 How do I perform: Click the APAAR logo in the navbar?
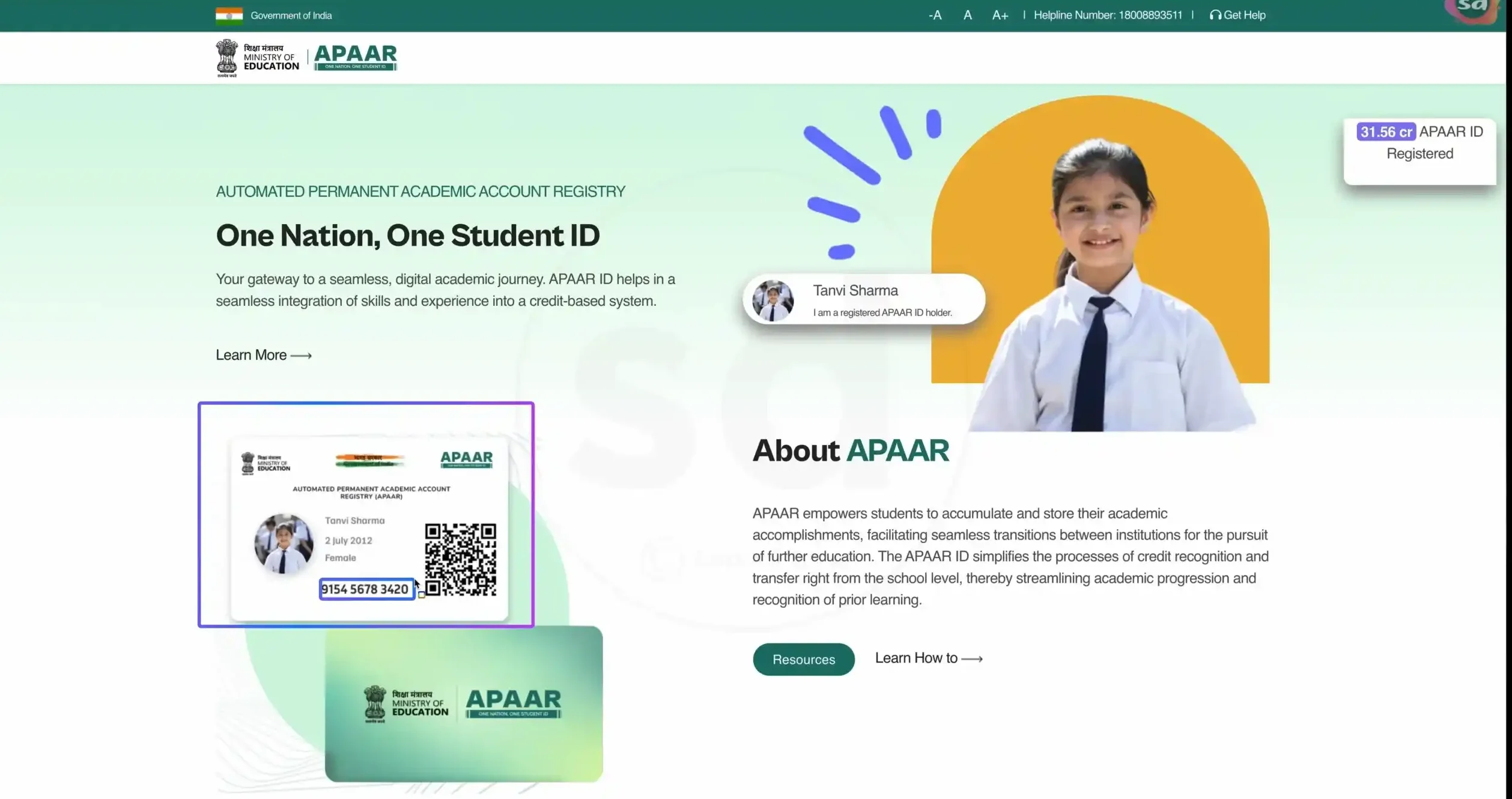tap(356, 56)
